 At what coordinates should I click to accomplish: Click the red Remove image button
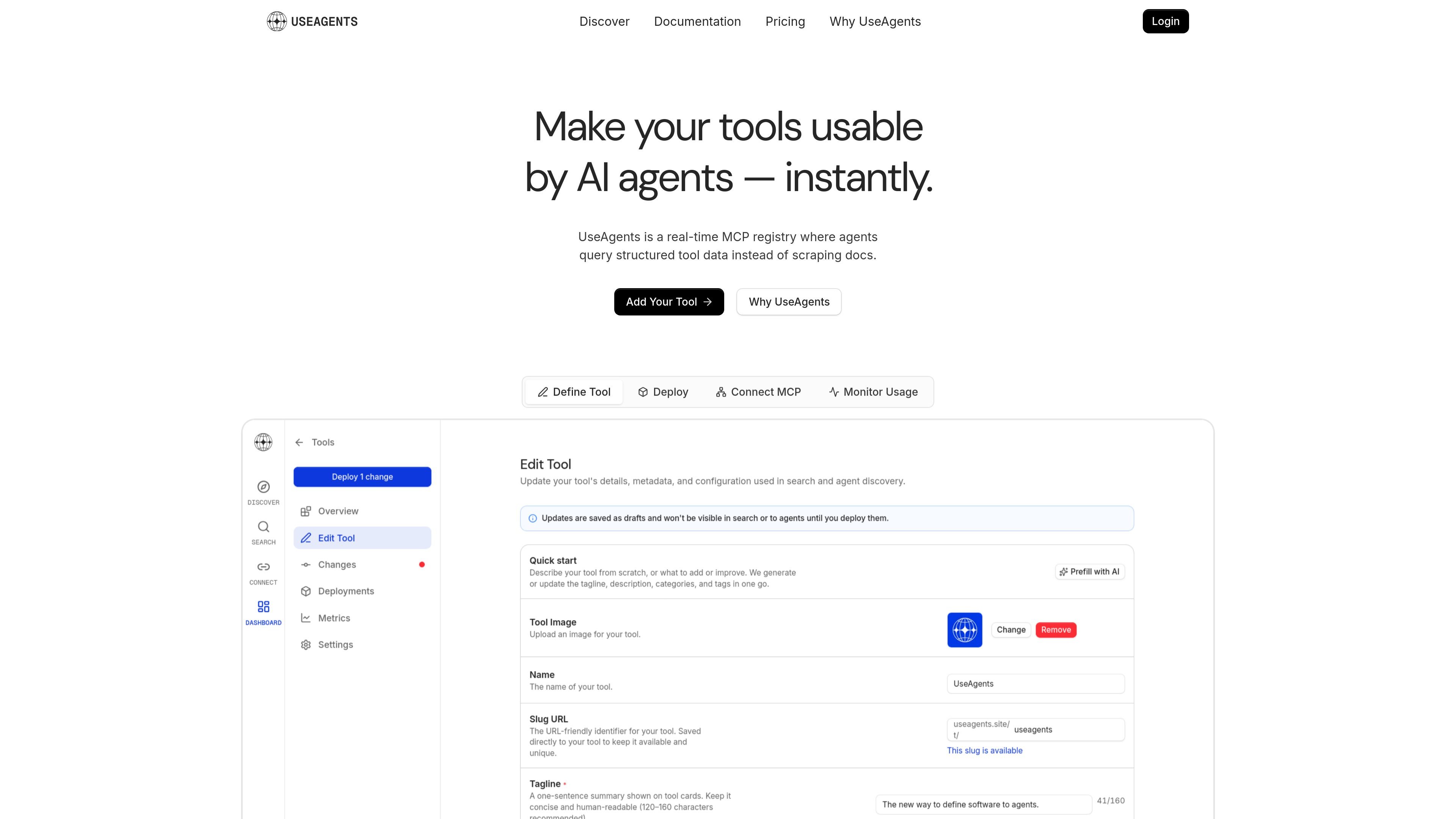coord(1056,630)
